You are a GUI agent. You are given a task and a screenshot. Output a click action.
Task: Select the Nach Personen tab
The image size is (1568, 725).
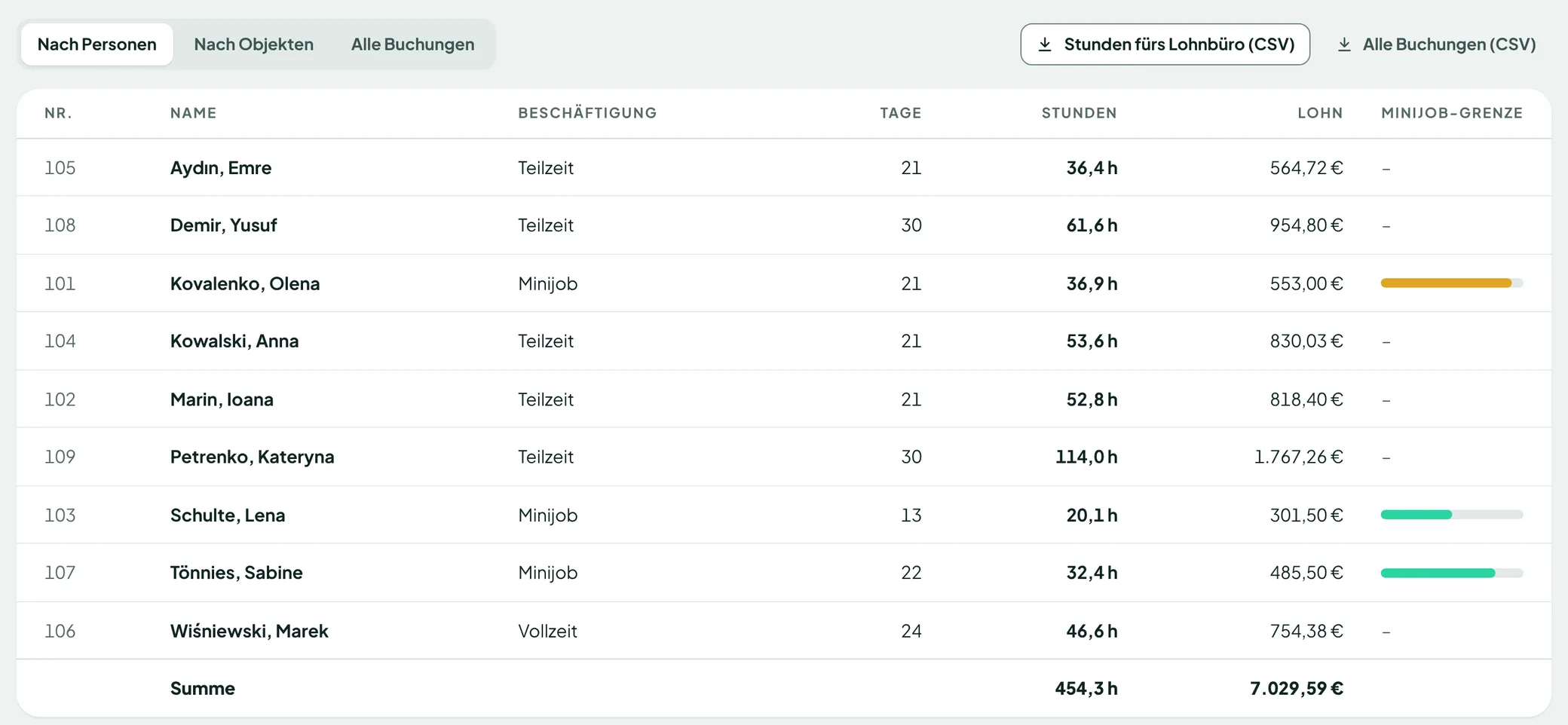click(97, 44)
